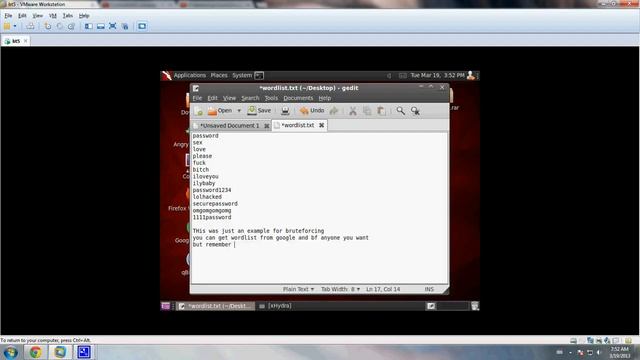Click the Ln 17, Col 14 status entry

point(383,289)
